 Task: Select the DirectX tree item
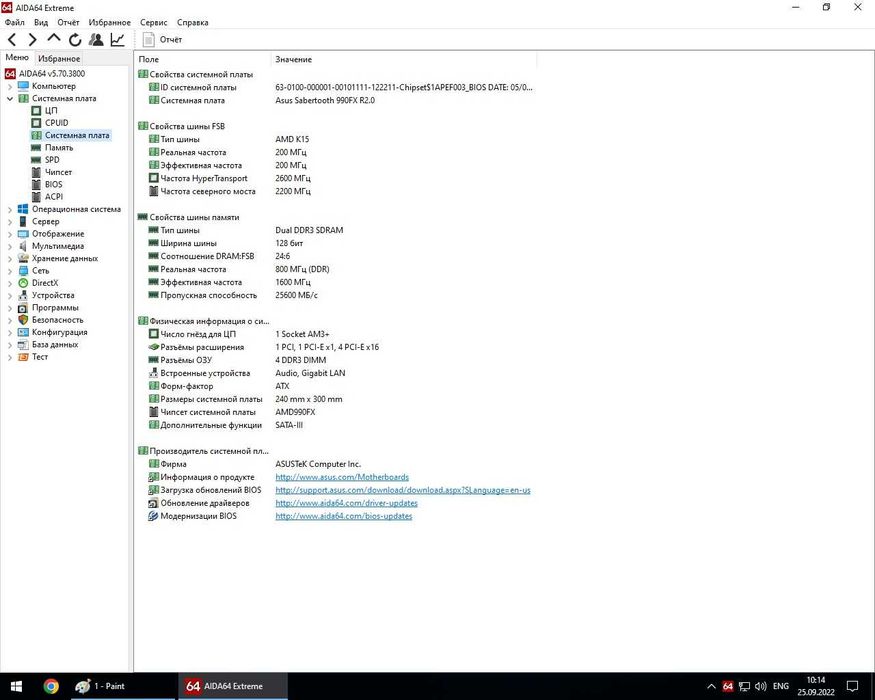click(45, 282)
